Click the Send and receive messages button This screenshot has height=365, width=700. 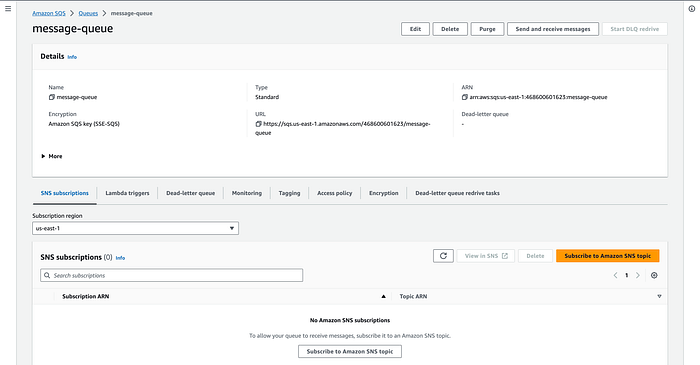(x=553, y=29)
